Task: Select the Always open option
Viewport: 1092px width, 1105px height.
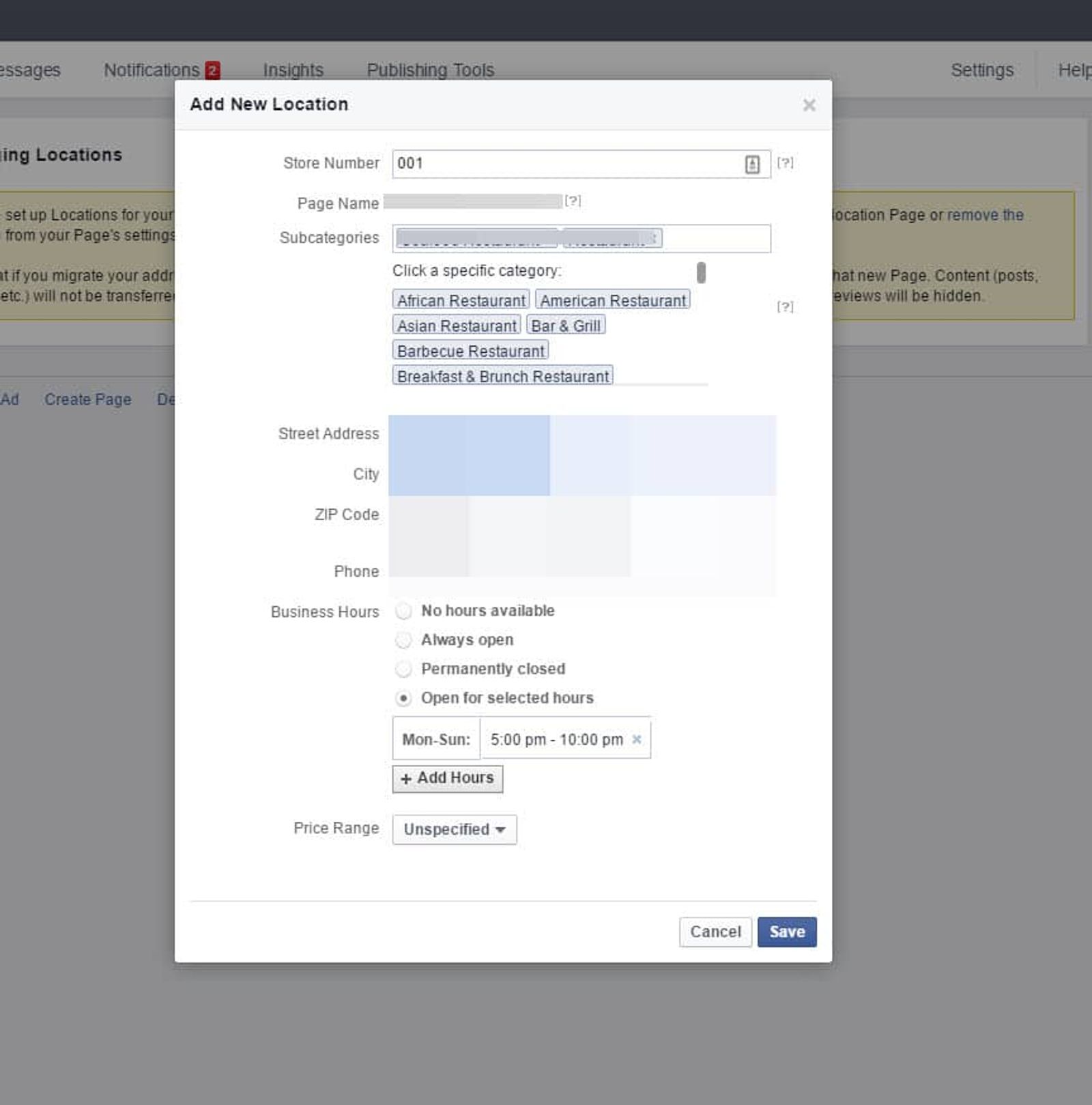Action: point(404,640)
